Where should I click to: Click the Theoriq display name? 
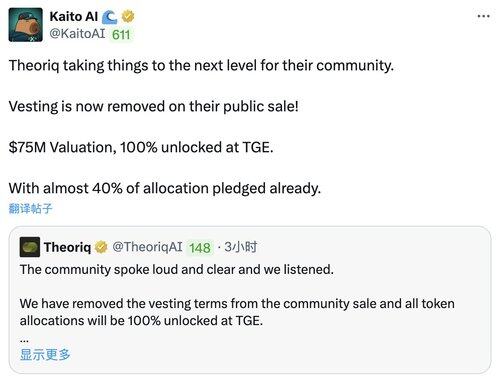tap(67, 247)
